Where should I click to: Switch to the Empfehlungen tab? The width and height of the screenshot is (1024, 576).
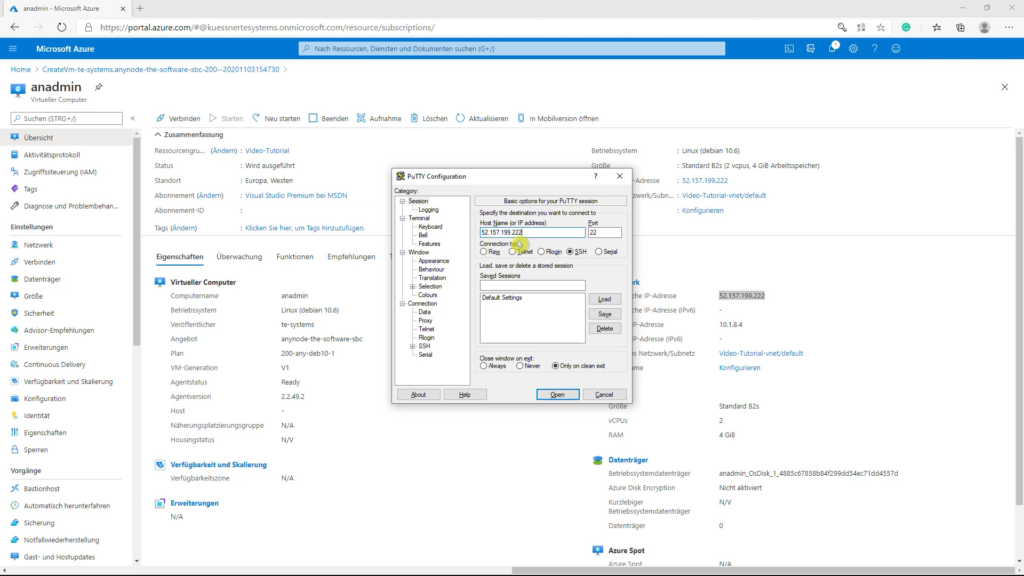[351, 257]
